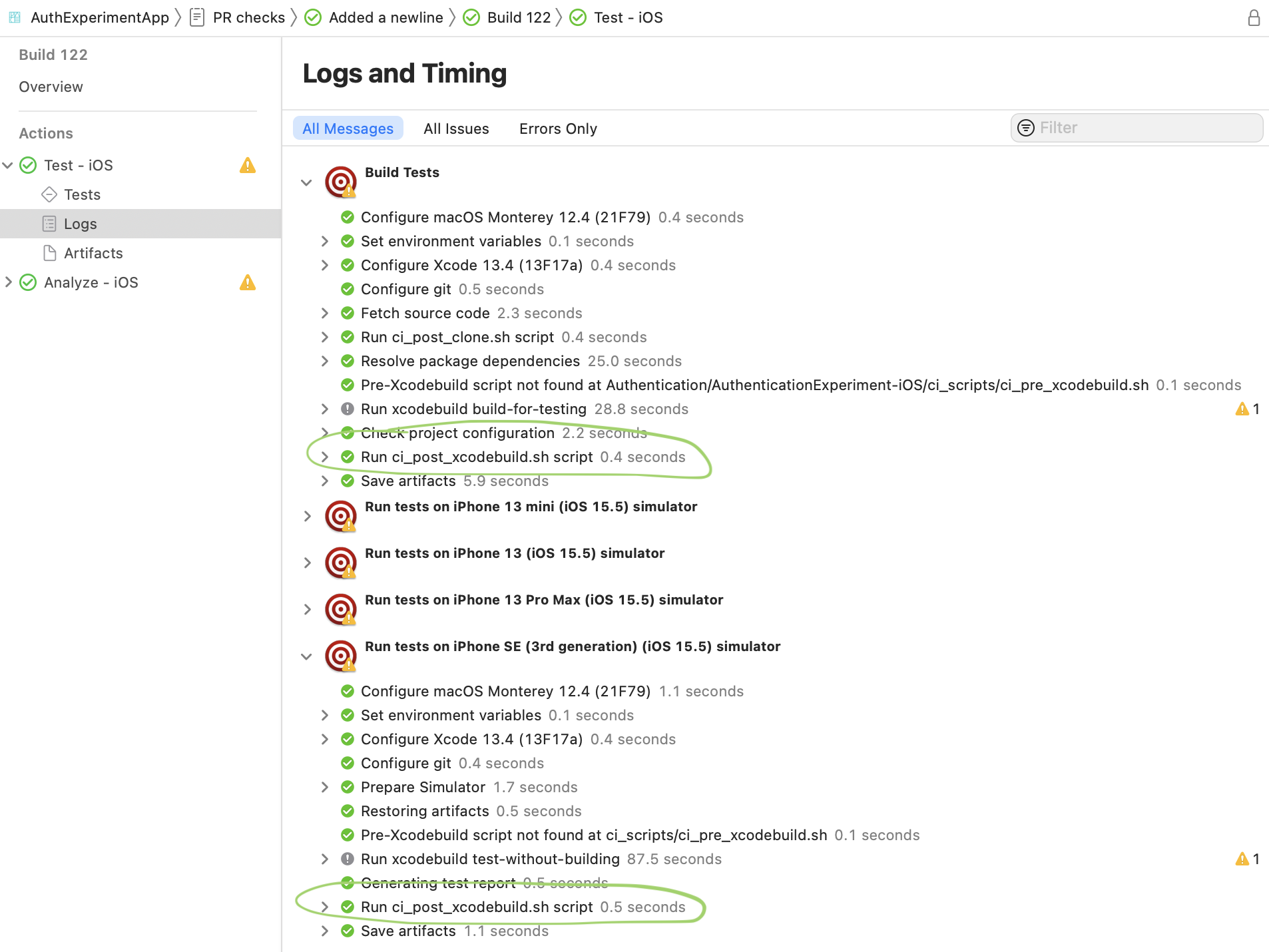
Task: Click the warning triangle beside Test - iOS
Action: pyautogui.click(x=248, y=165)
